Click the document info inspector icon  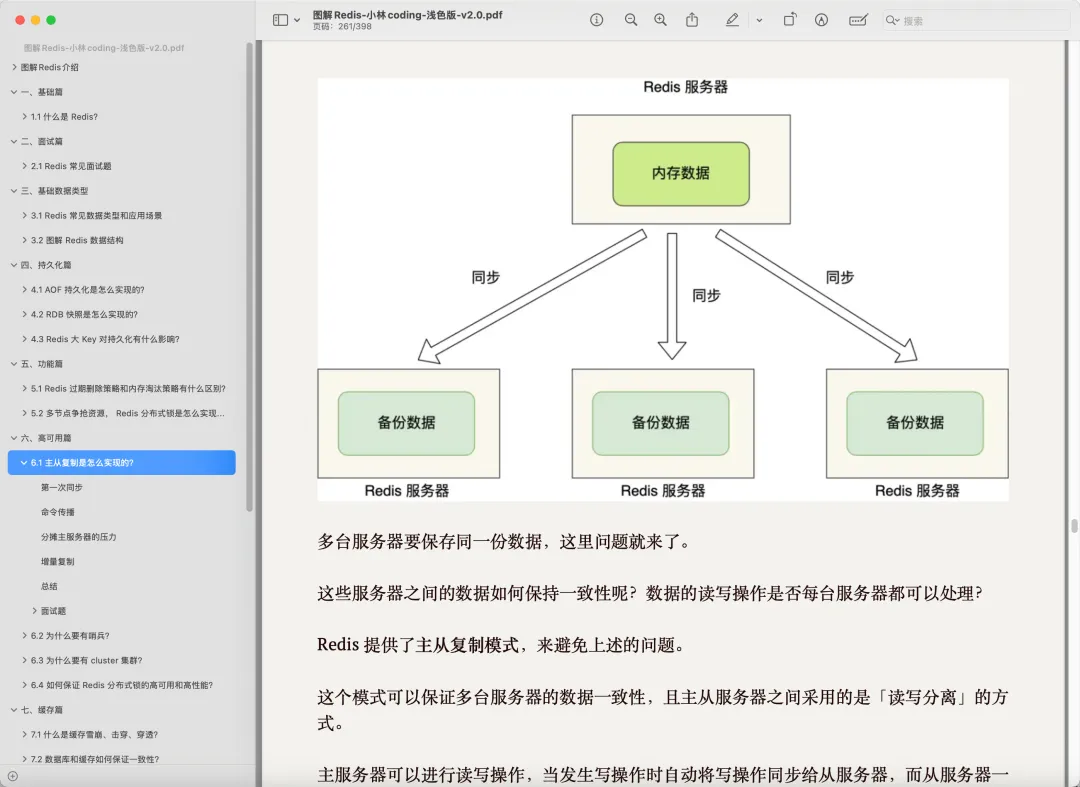[x=597, y=20]
